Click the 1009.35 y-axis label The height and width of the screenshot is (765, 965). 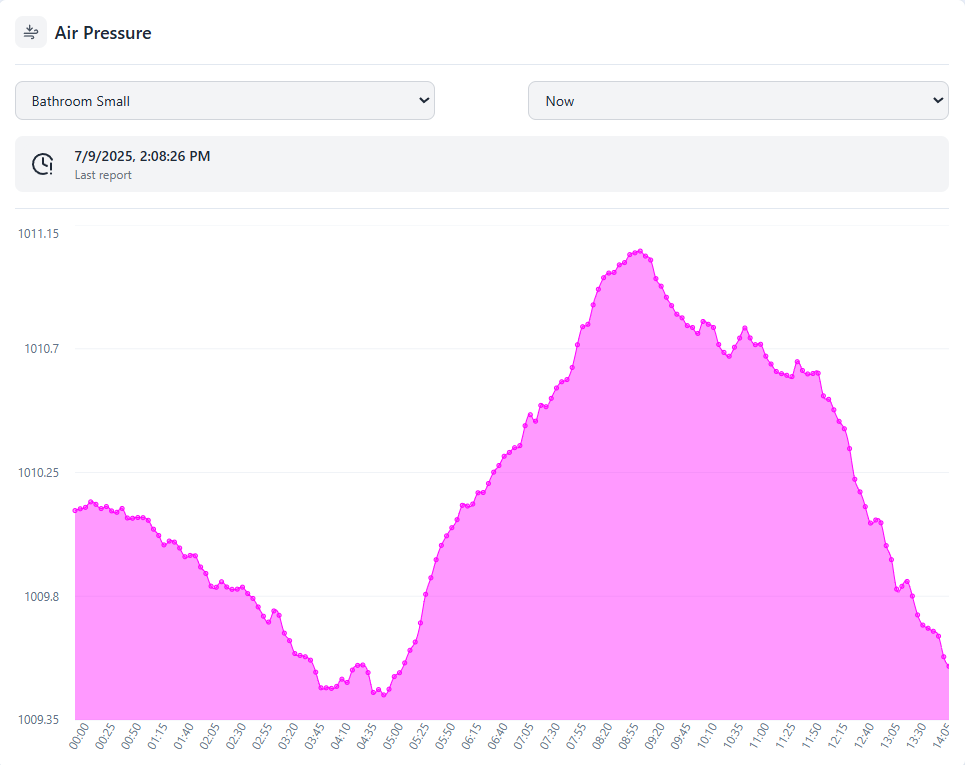point(39,720)
